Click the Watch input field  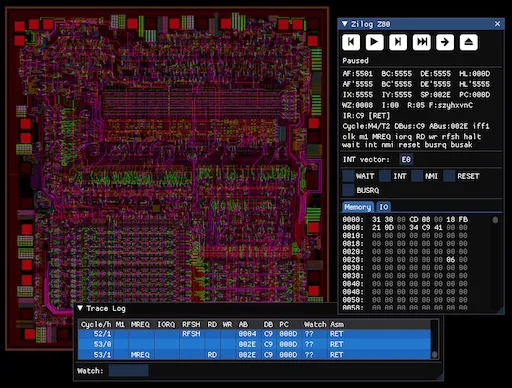pyautogui.click(x=129, y=371)
